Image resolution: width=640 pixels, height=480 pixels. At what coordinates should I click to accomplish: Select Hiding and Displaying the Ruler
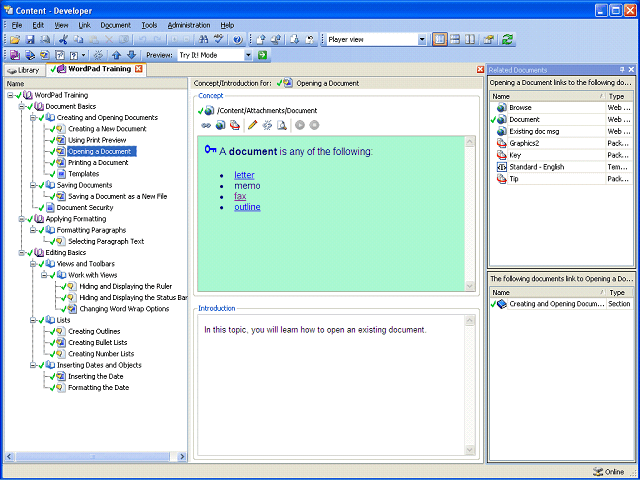(x=126, y=287)
